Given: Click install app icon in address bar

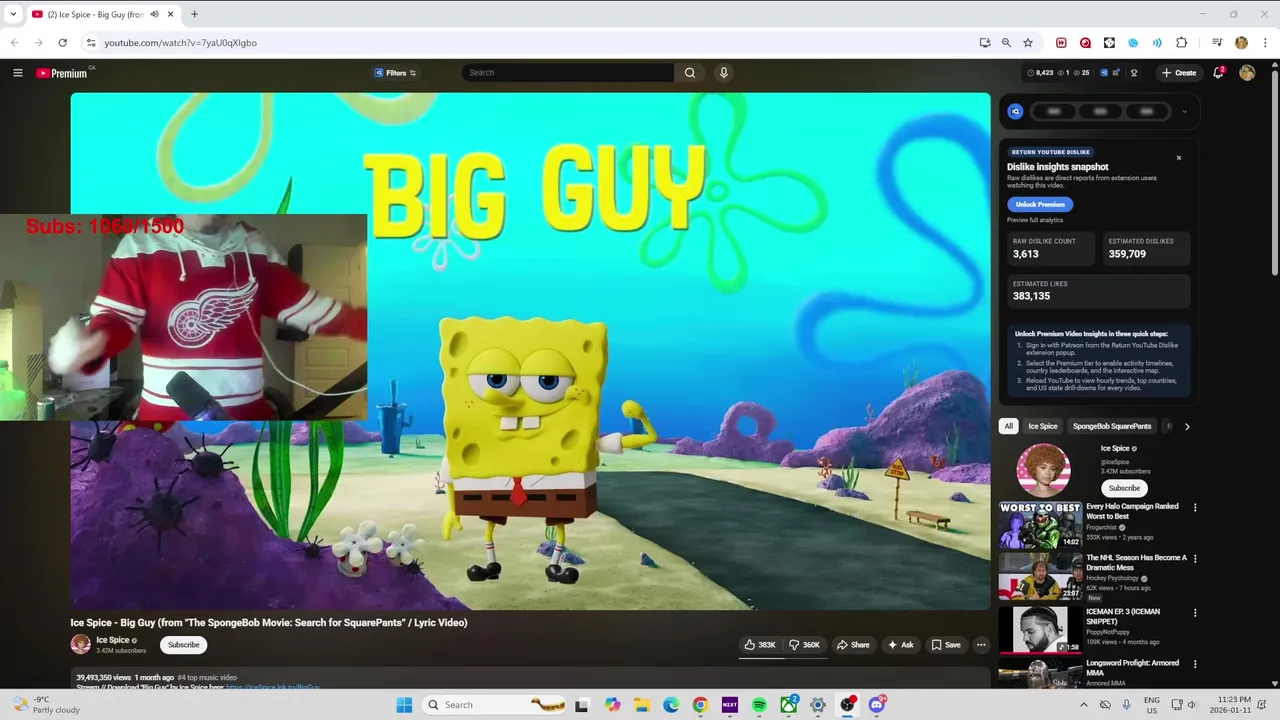Looking at the screenshot, I should pyautogui.click(x=985, y=43).
